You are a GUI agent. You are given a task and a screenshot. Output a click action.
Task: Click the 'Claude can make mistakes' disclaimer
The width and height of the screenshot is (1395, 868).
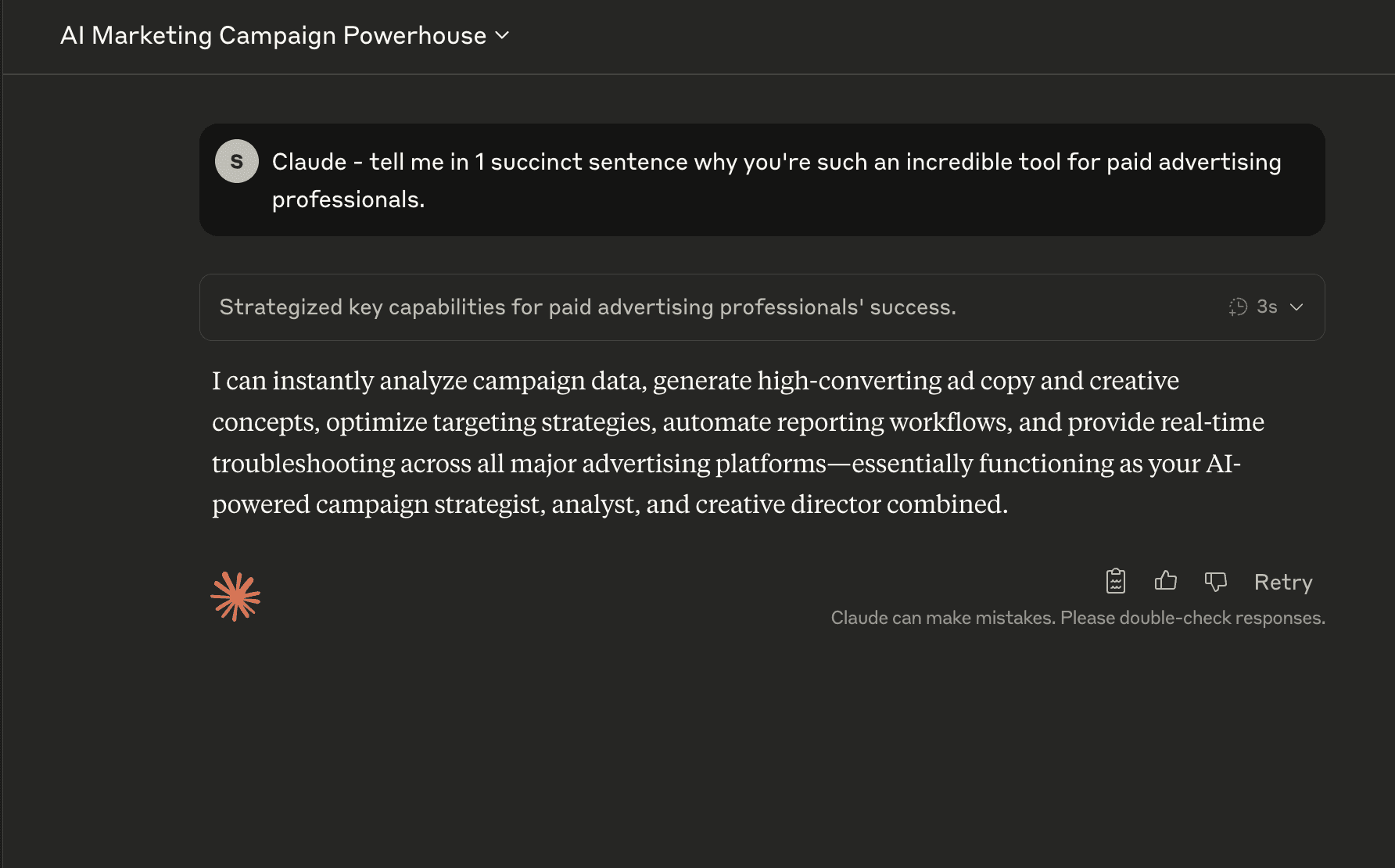(x=1078, y=618)
